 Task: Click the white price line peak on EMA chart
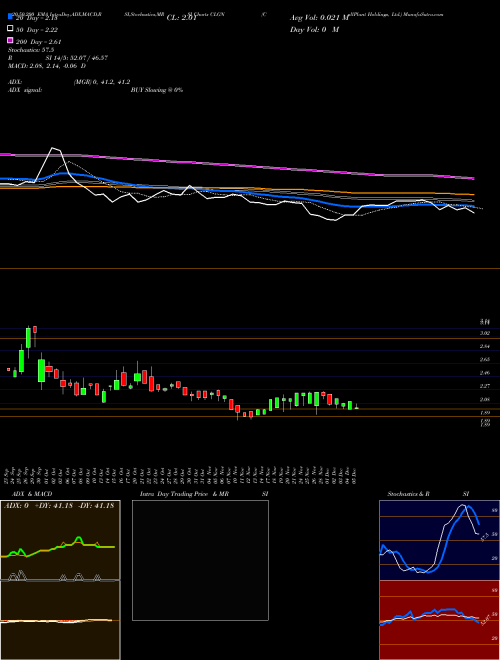53,148
